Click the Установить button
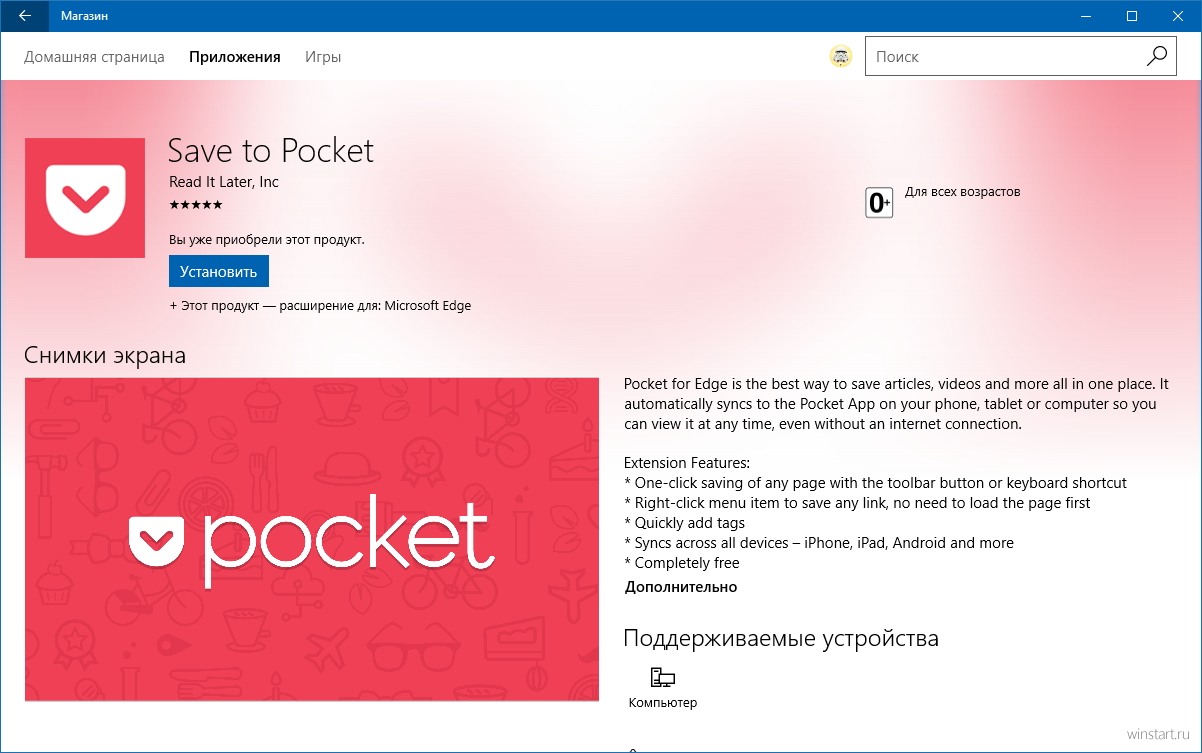 tap(219, 271)
